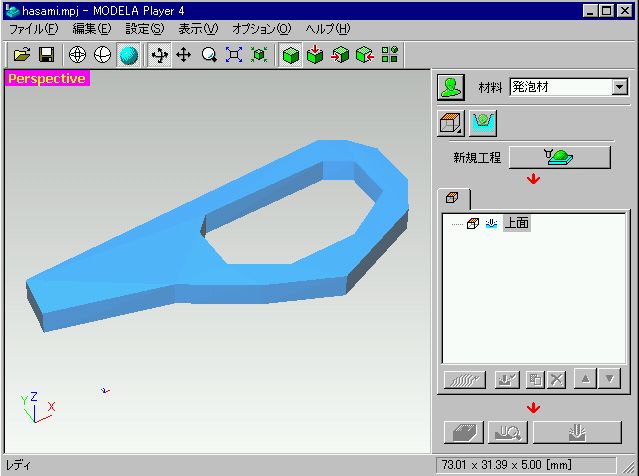Click the top view cube icon
The image size is (639, 476).
click(315, 55)
